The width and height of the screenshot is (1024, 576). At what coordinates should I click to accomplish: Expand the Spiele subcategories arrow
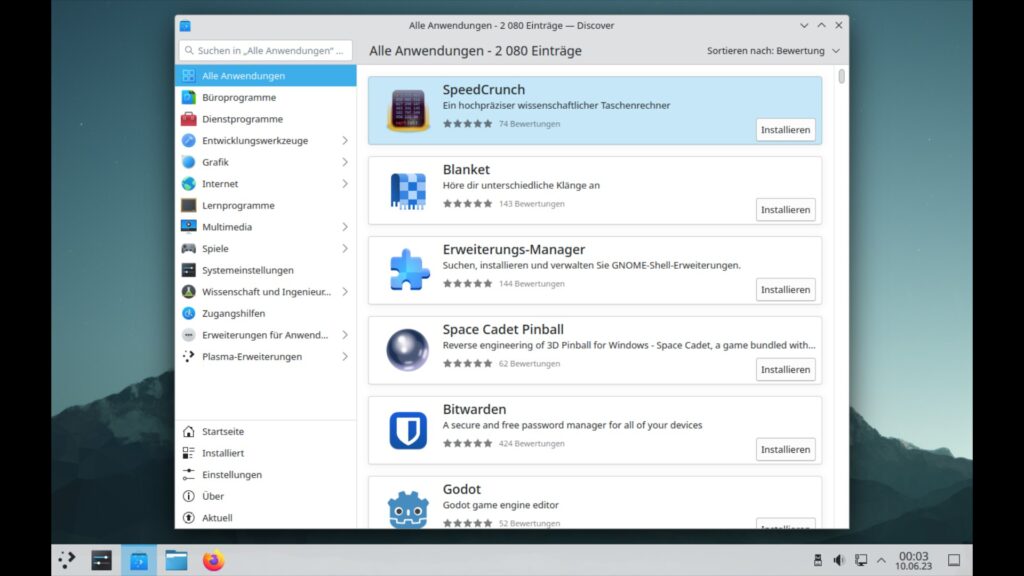click(345, 248)
